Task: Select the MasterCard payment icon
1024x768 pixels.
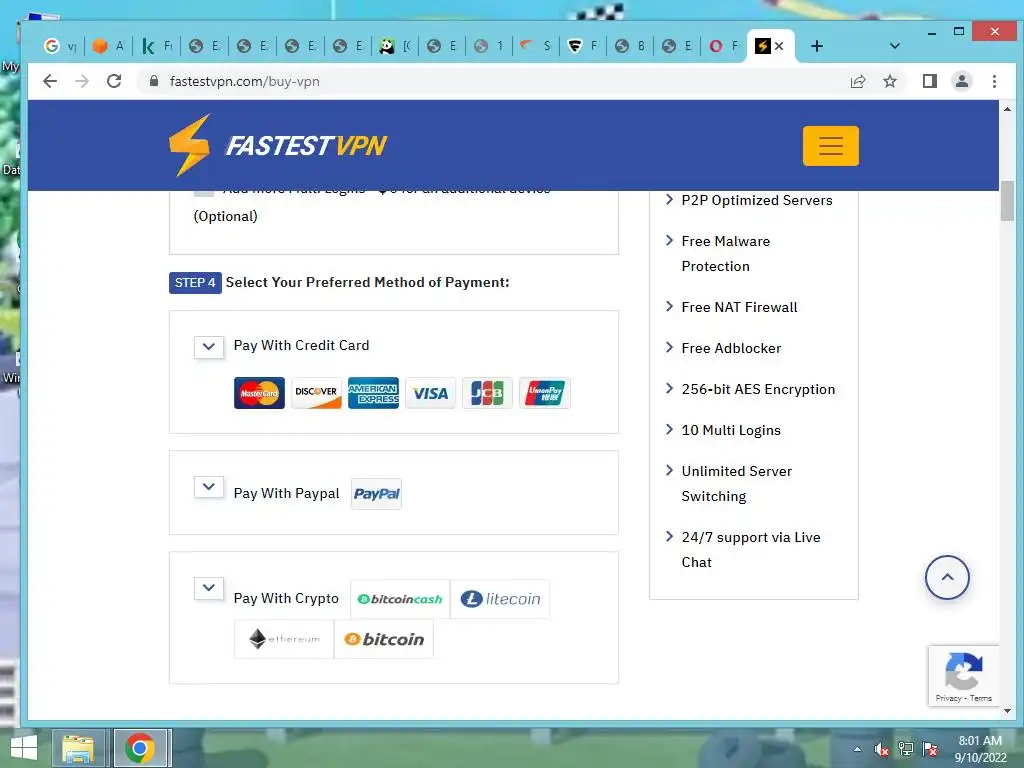Action: pyautogui.click(x=259, y=393)
